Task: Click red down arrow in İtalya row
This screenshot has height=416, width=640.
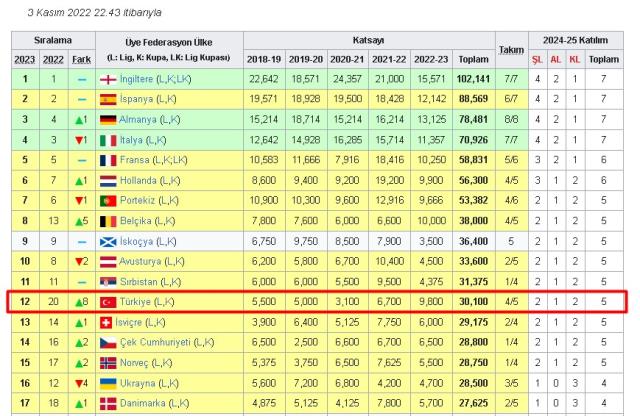Action: pyautogui.click(x=79, y=140)
